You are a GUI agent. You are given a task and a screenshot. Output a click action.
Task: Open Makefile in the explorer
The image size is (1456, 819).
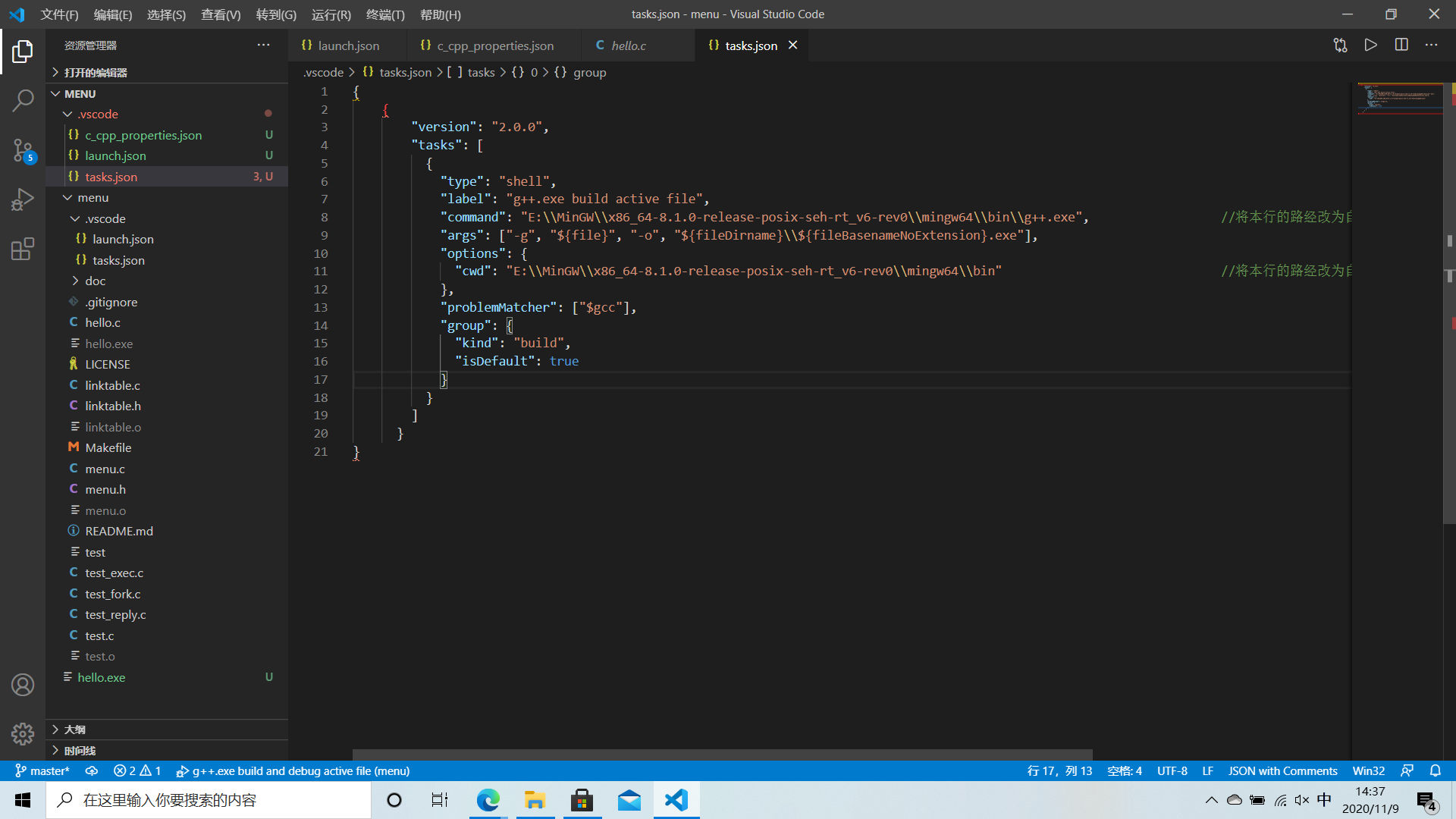pyautogui.click(x=108, y=448)
